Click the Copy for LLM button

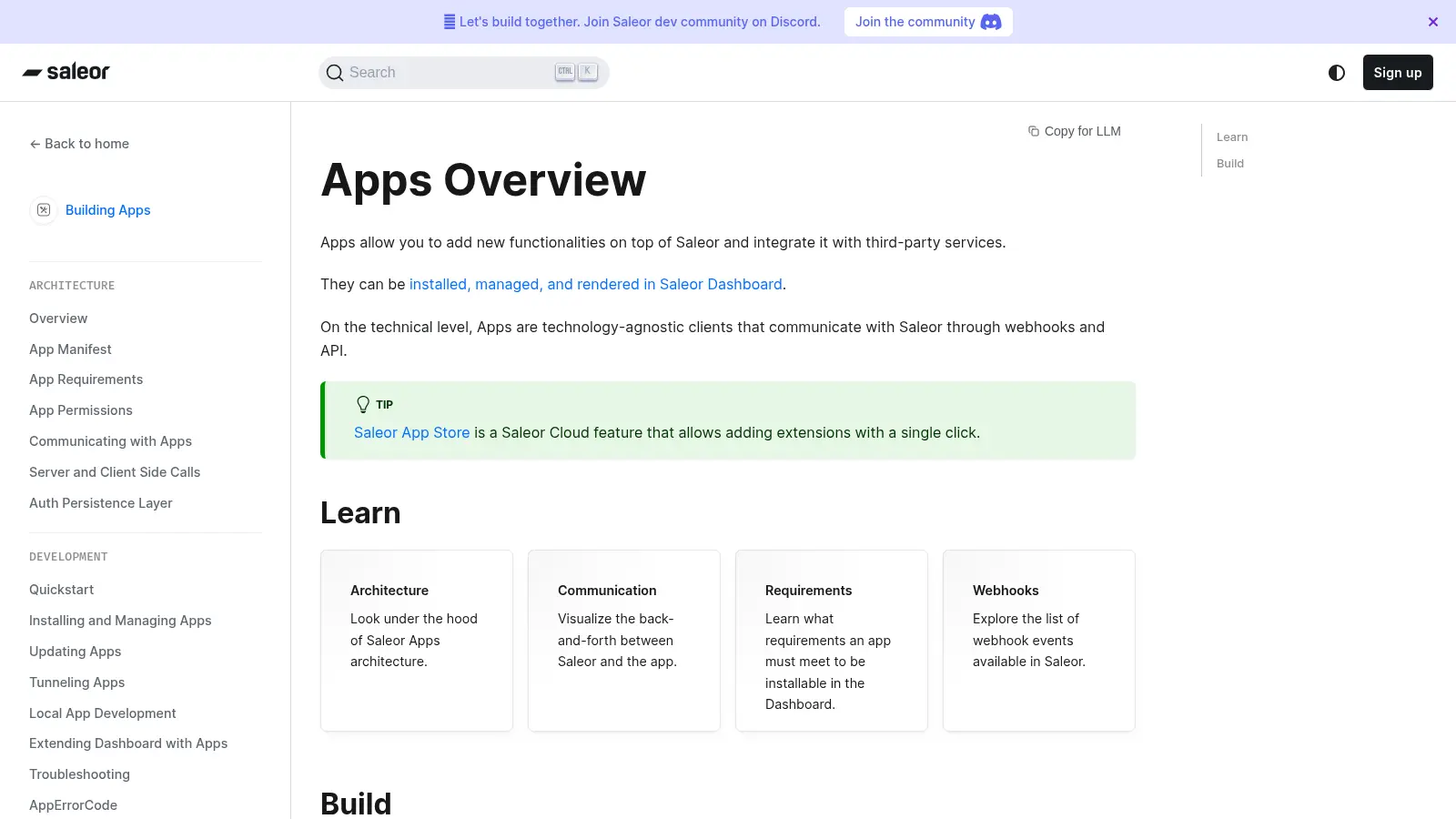click(x=1075, y=131)
